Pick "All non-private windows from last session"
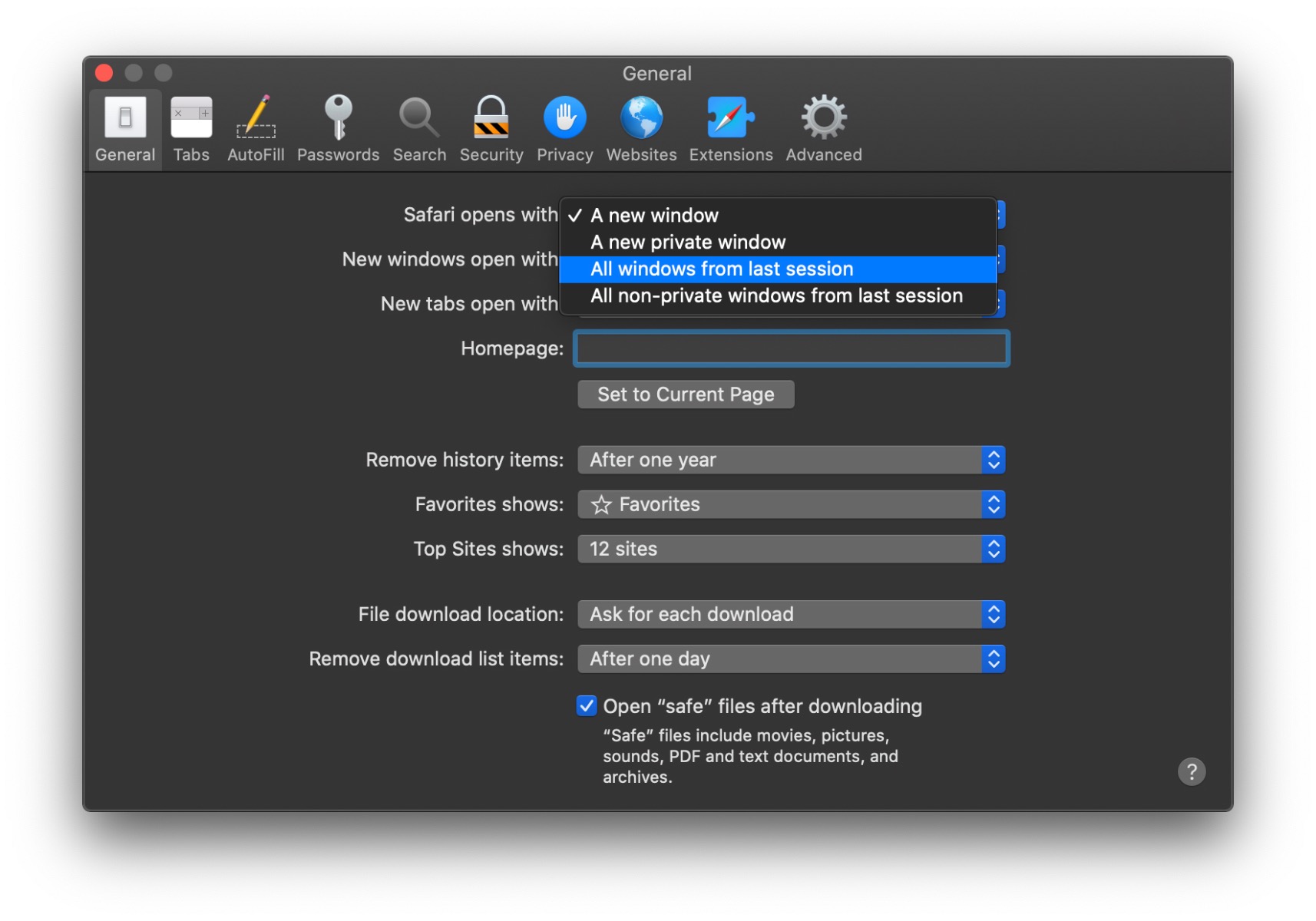1316x921 pixels. click(x=776, y=295)
